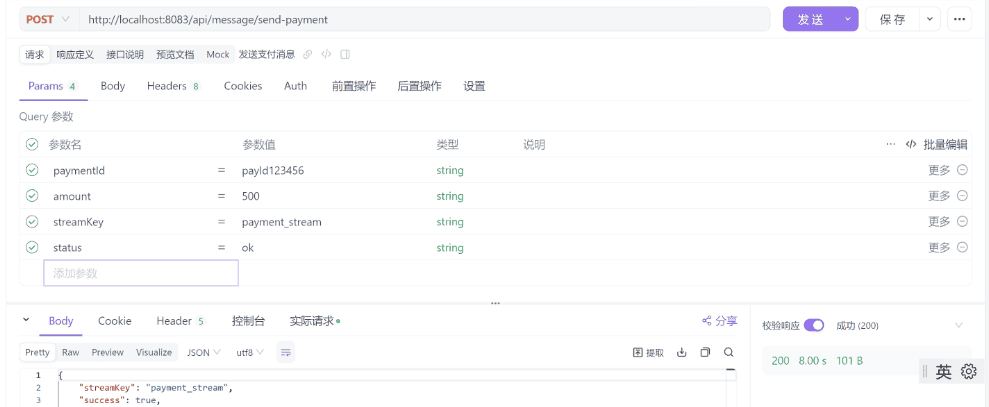
Task: Toggle the split layout icon beside 发送支付消息
Action: pyautogui.click(x=345, y=54)
